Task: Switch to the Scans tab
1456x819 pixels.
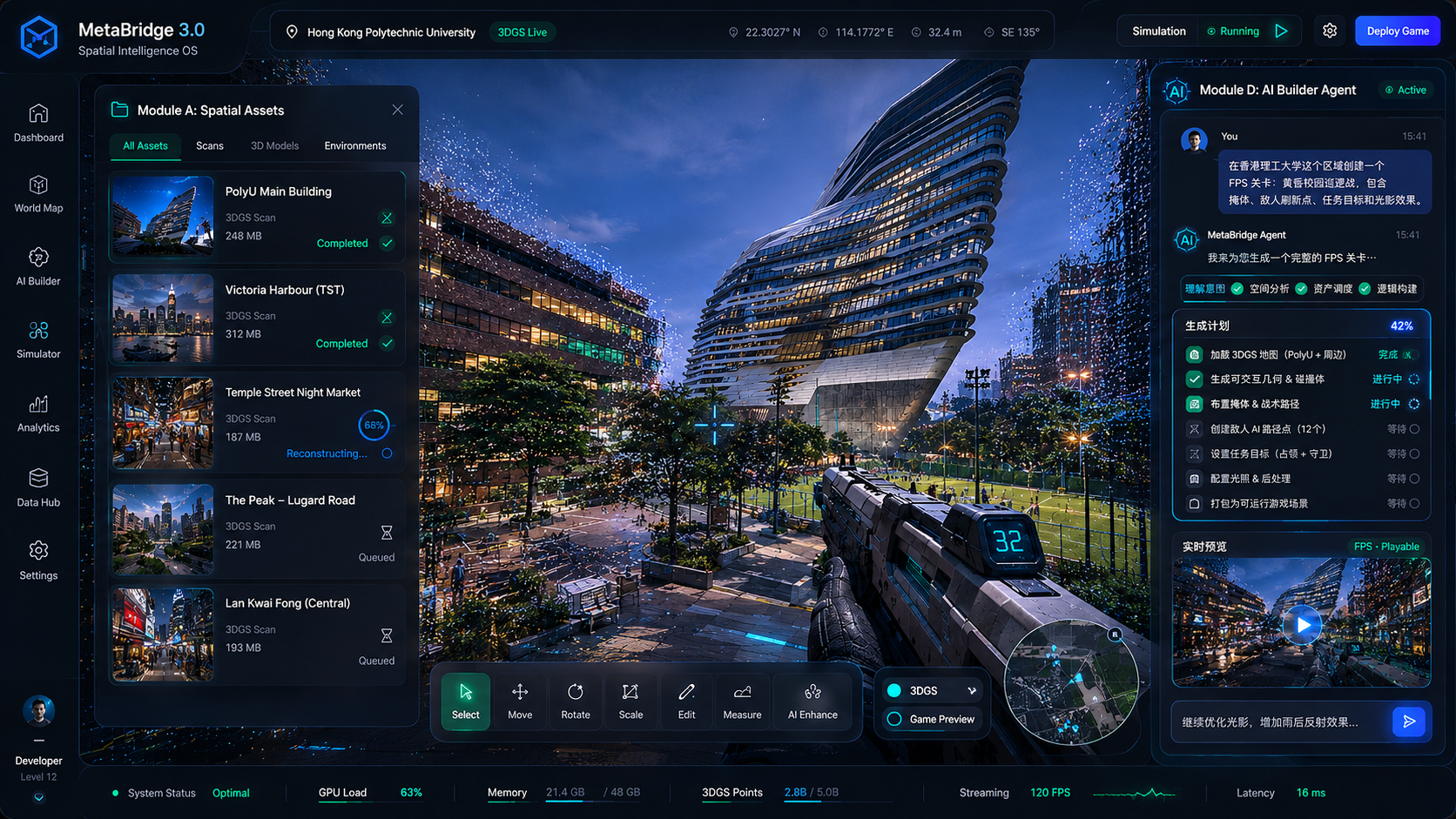Action: 210,145
